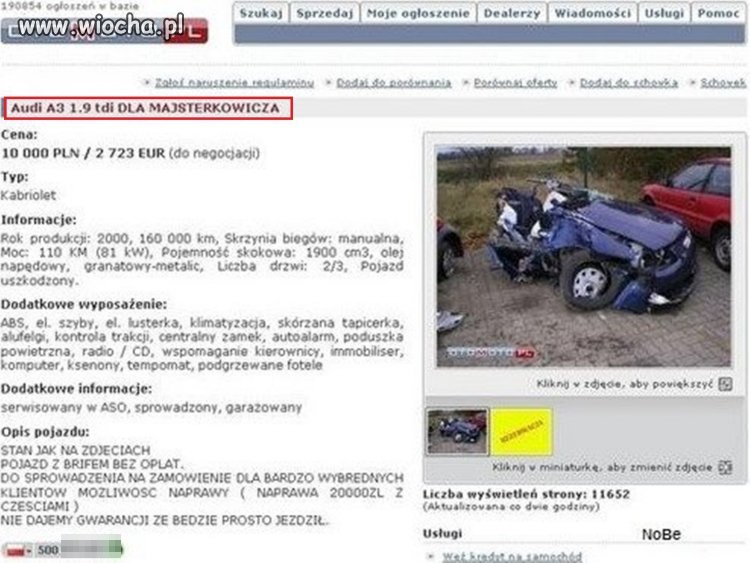Select the yellow second photo thumbnail
This screenshot has width=750, height=563.
point(522,432)
